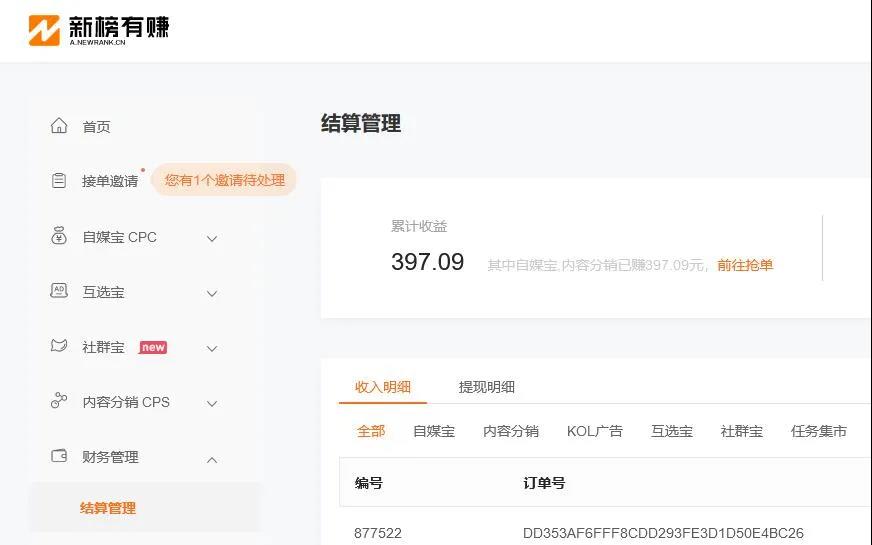872x545 pixels.
Task: Click the 接单邀请 clipboard icon
Action: (59, 181)
